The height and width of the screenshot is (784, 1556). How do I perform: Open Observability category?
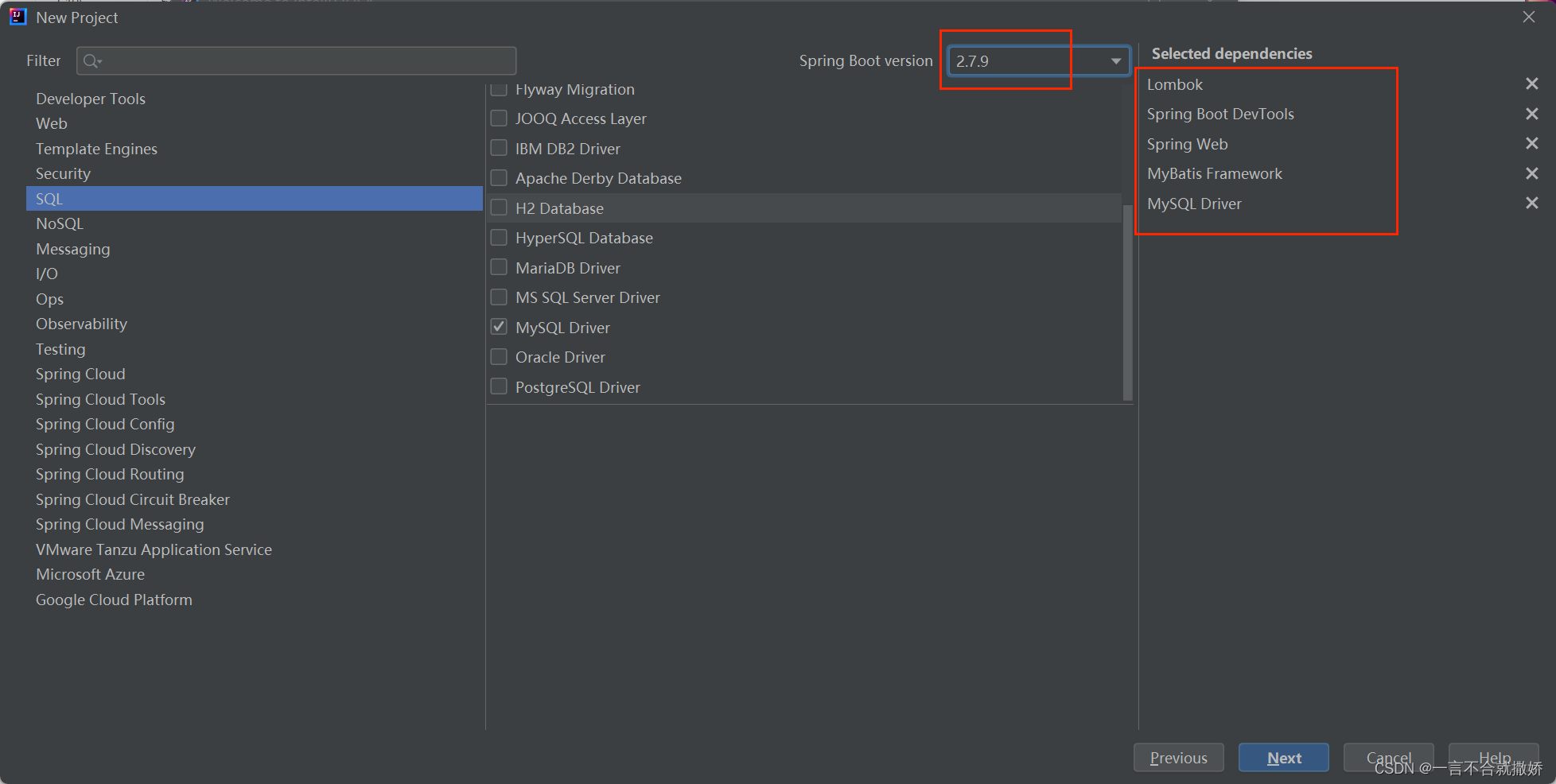coord(255,324)
